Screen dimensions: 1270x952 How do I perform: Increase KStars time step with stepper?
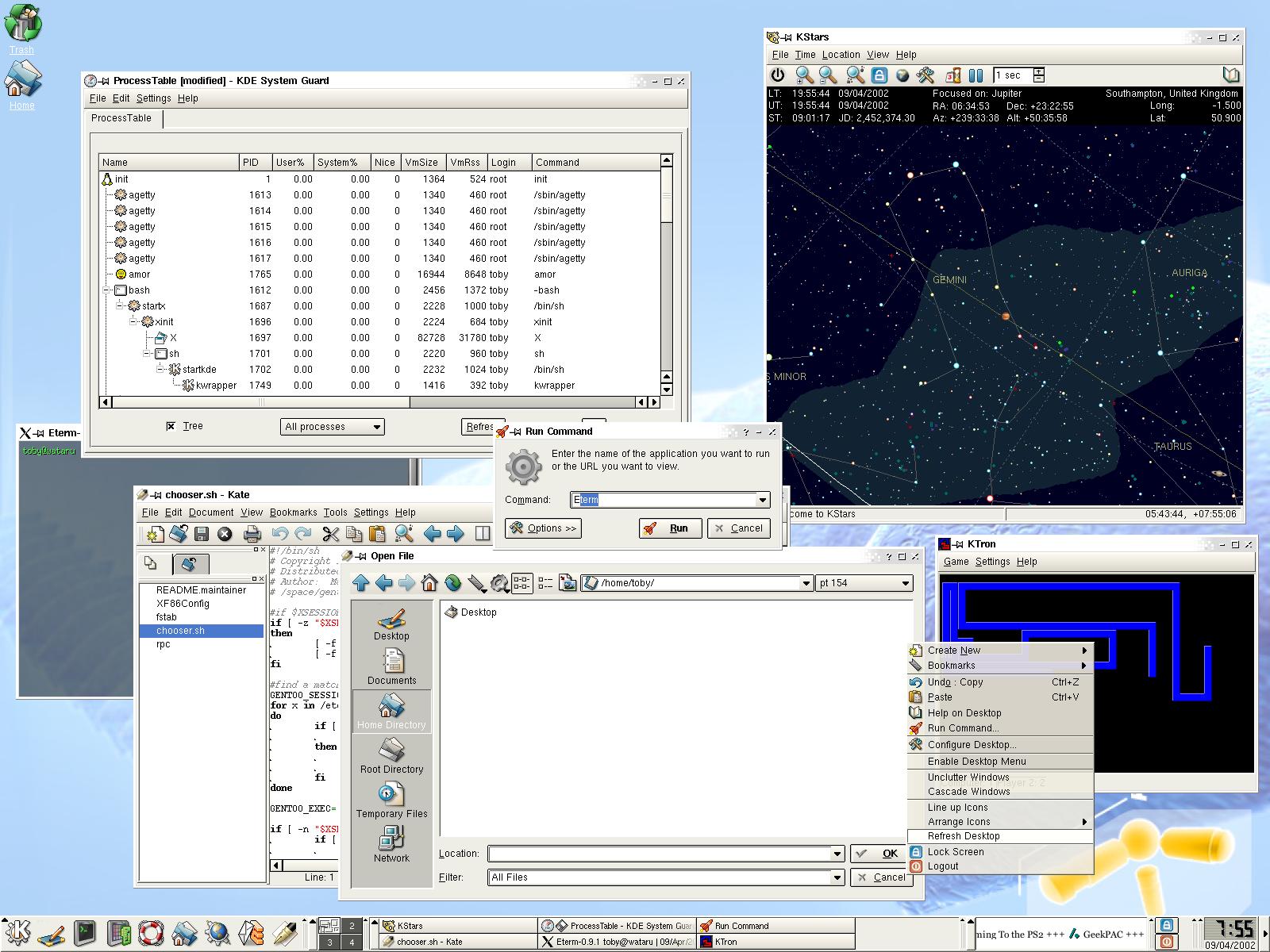pos(1039,71)
